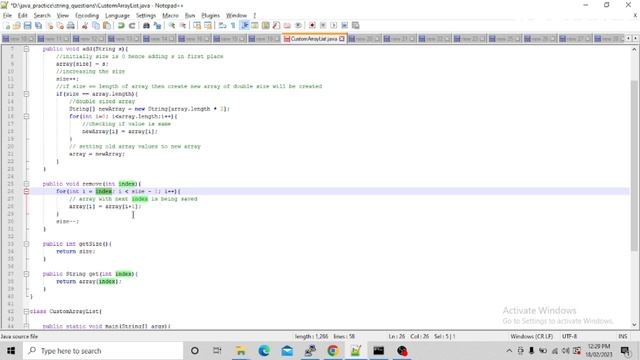Image resolution: width=640 pixels, height=360 pixels.
Task: Click the Redo toolbar icon
Action: [132, 25]
